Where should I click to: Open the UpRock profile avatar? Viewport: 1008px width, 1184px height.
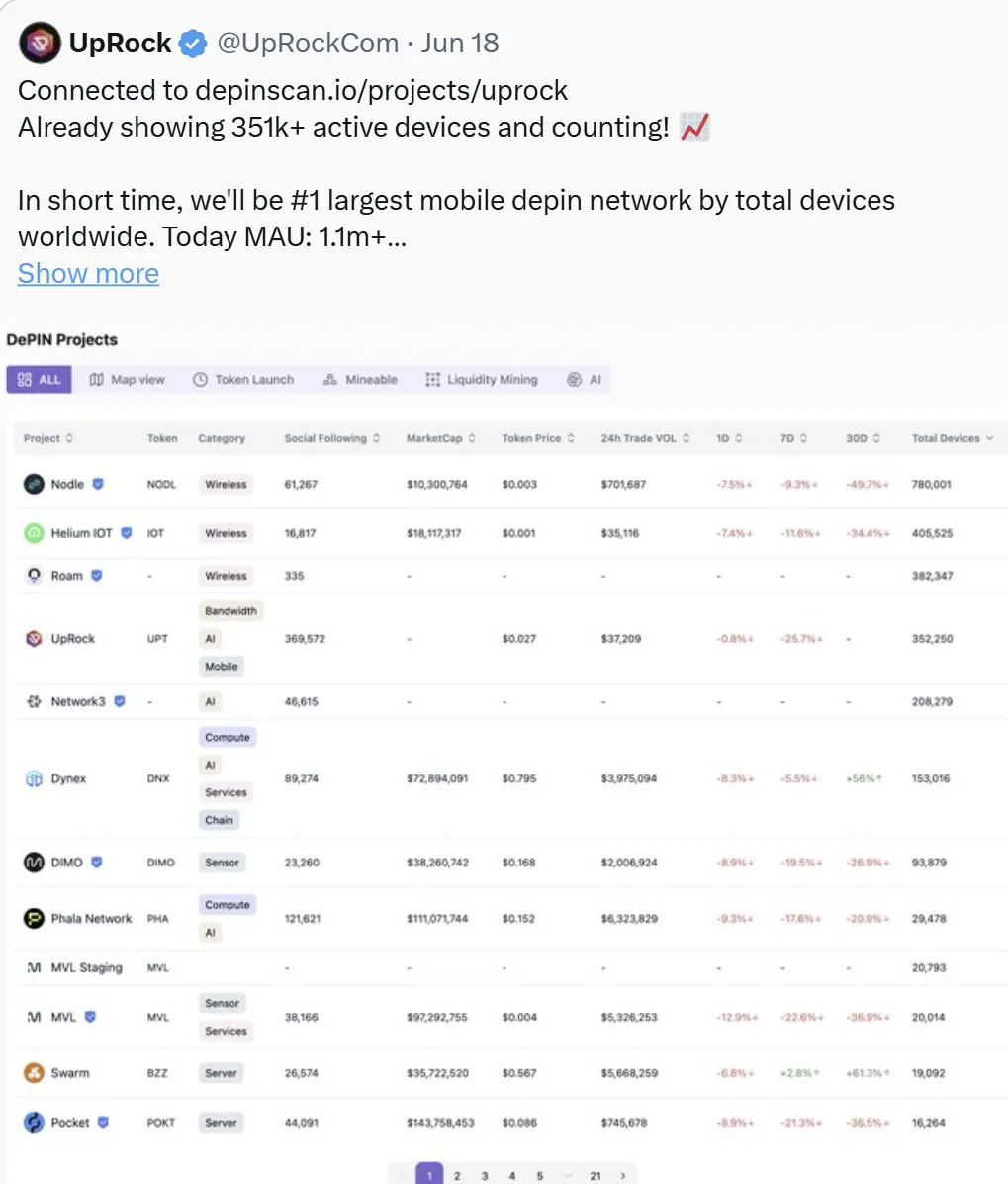(40, 44)
